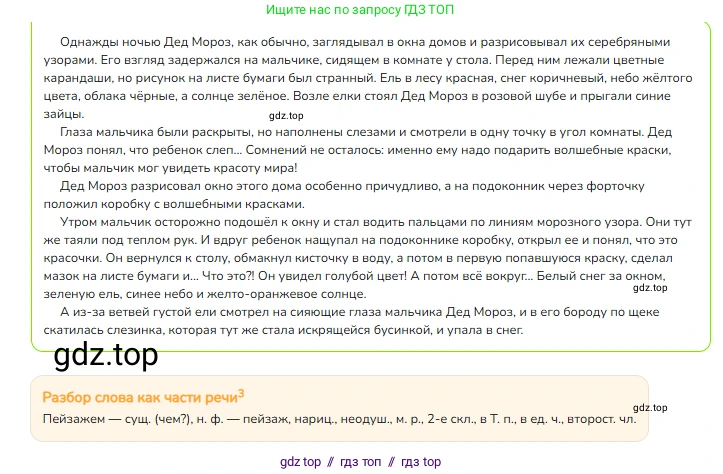Viewport: 723px width, 474px height.
Task: Click the line starting 'Пейзажем — сущ. (чем?)'
Action: point(339,419)
